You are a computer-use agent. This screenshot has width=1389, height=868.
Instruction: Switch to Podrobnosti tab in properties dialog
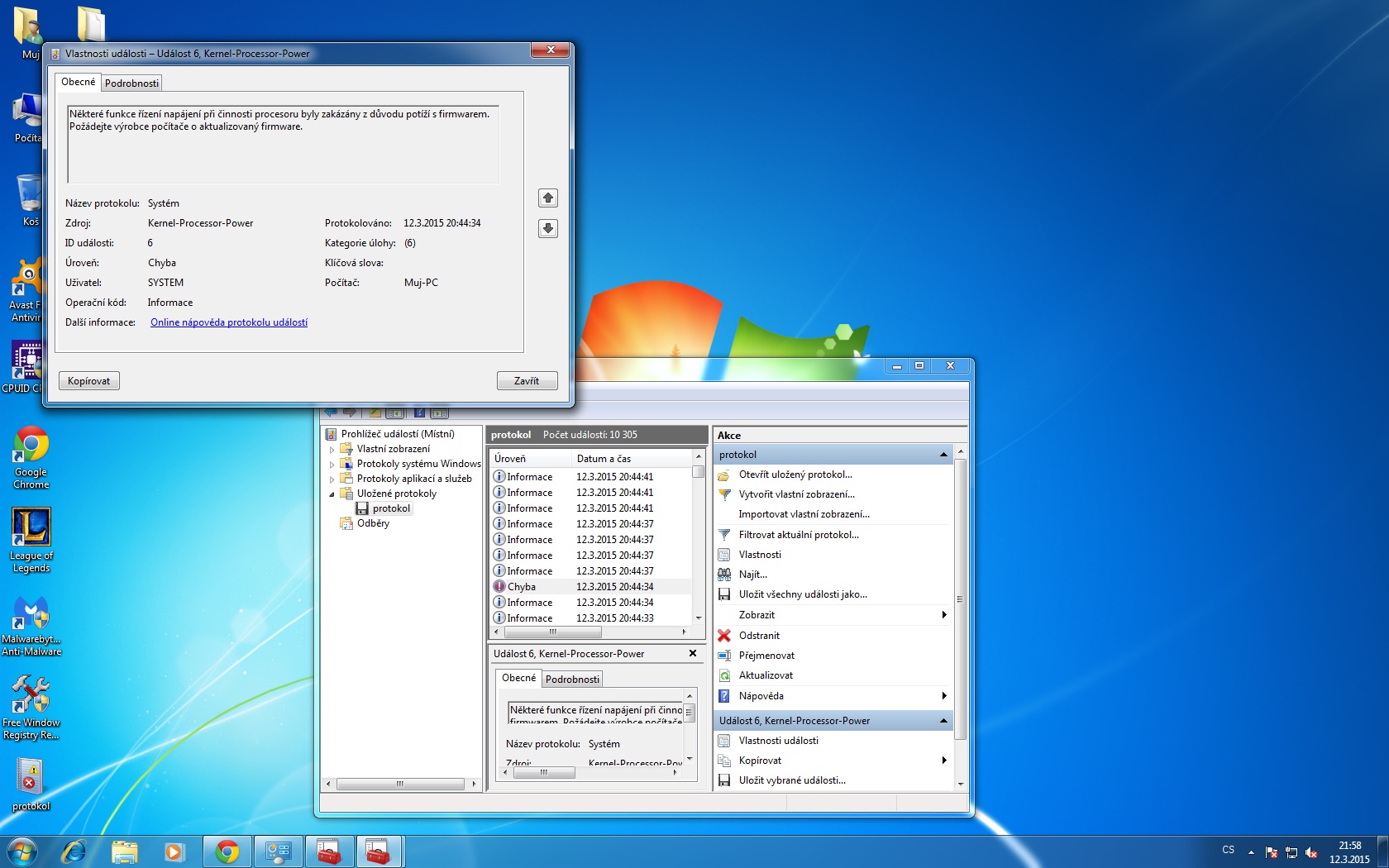pyautogui.click(x=131, y=83)
